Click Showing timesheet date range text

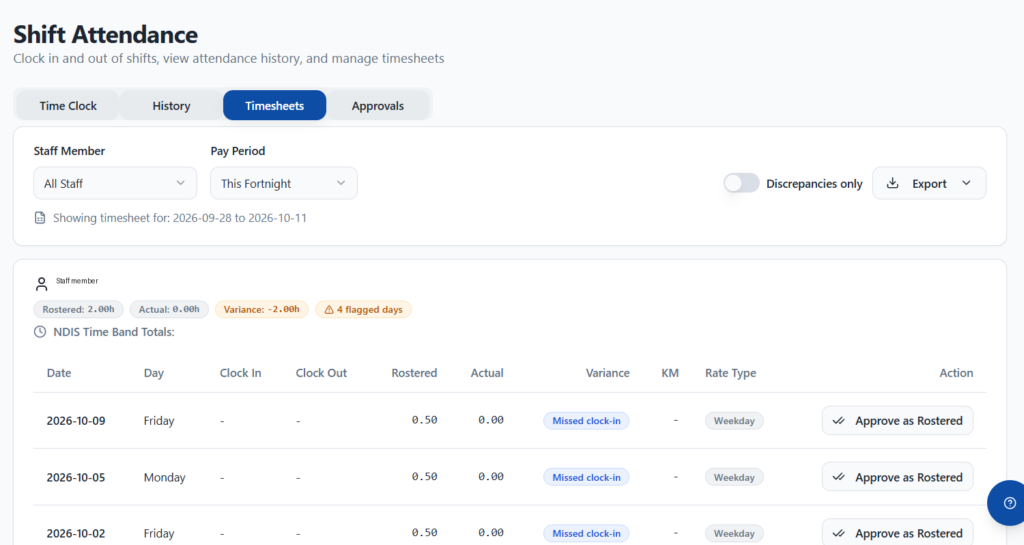tap(180, 218)
